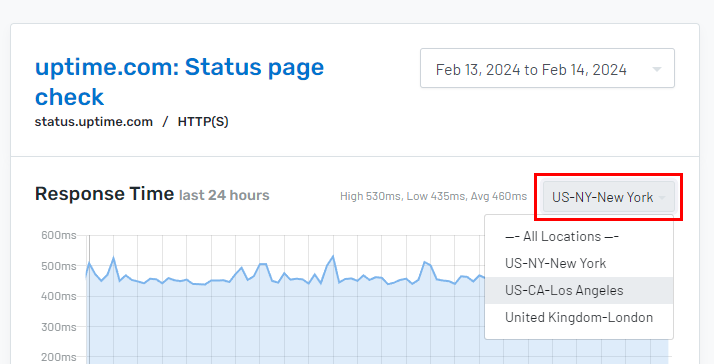Click the last 24 hours subtitle text

point(224,195)
